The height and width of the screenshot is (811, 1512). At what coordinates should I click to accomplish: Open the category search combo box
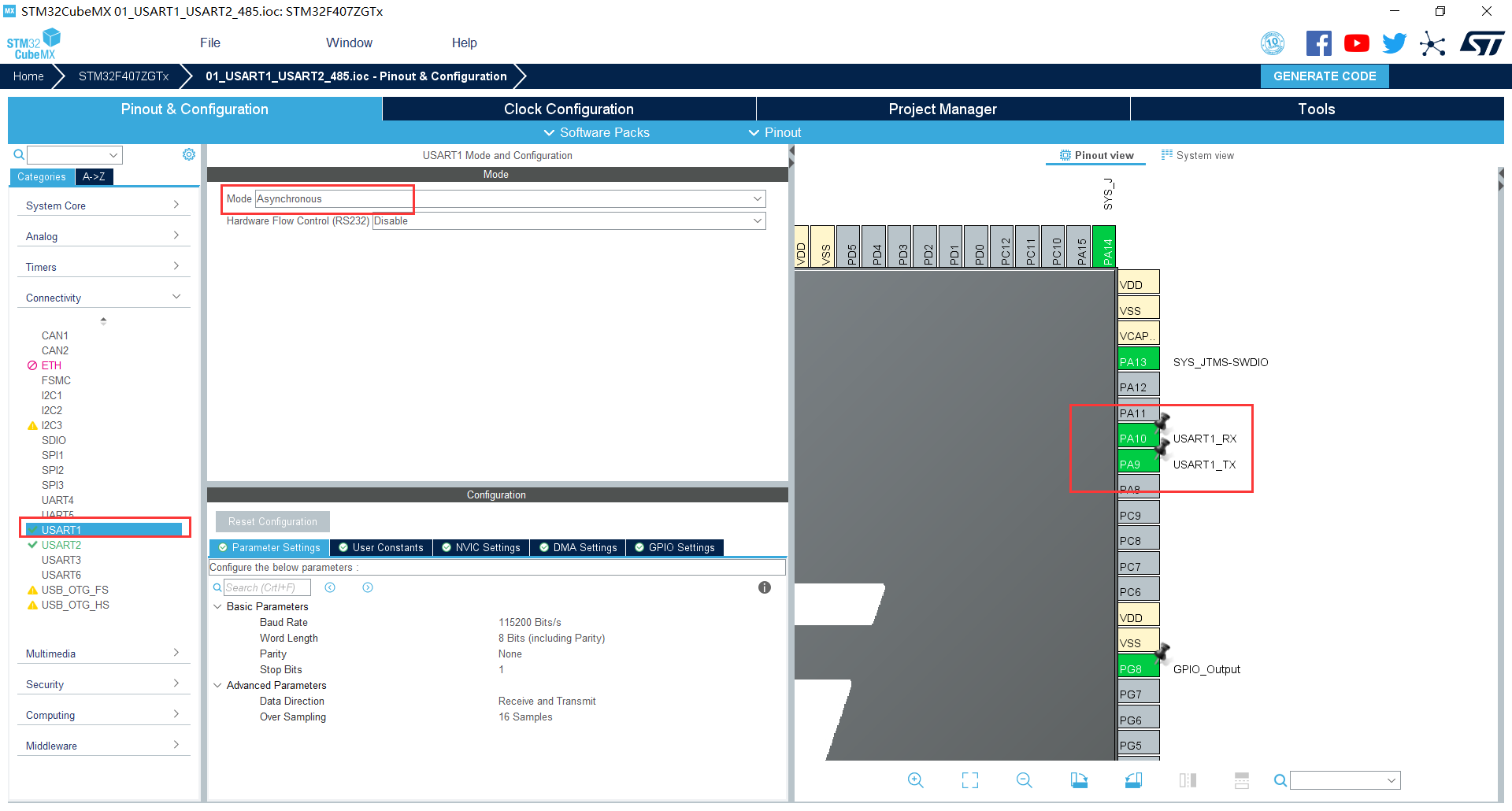coord(75,155)
